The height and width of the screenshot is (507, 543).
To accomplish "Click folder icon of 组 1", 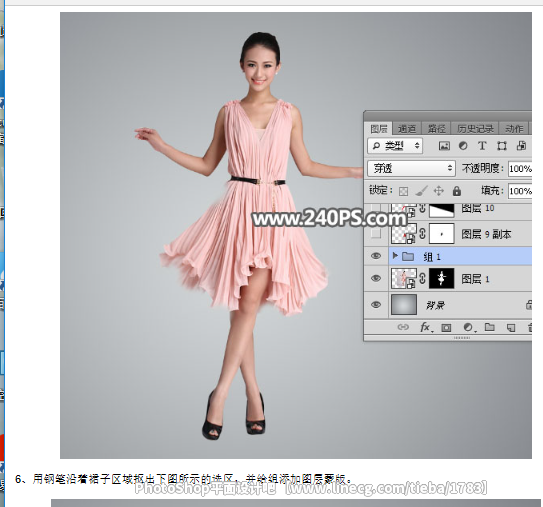I will pos(408,256).
